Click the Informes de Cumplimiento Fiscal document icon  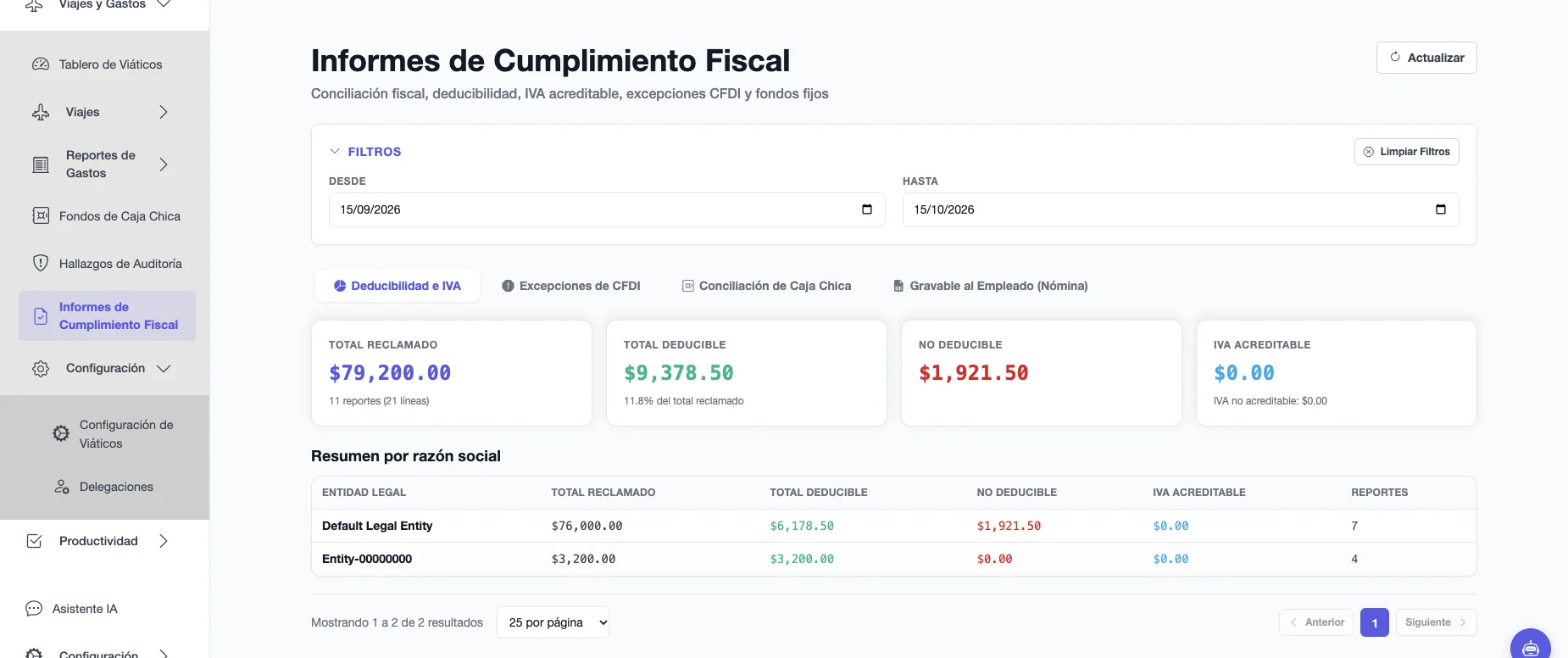[41, 316]
